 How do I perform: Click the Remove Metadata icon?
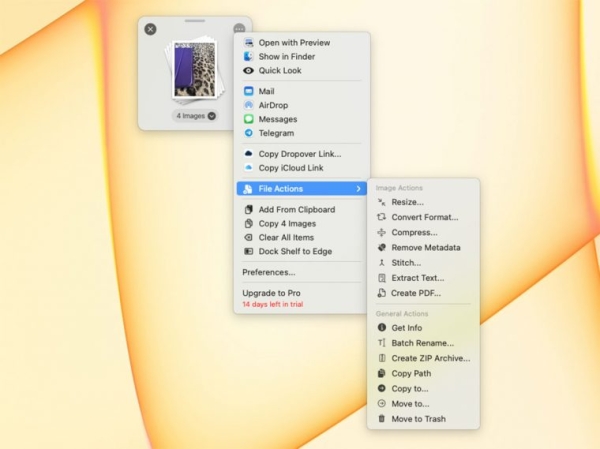point(382,248)
